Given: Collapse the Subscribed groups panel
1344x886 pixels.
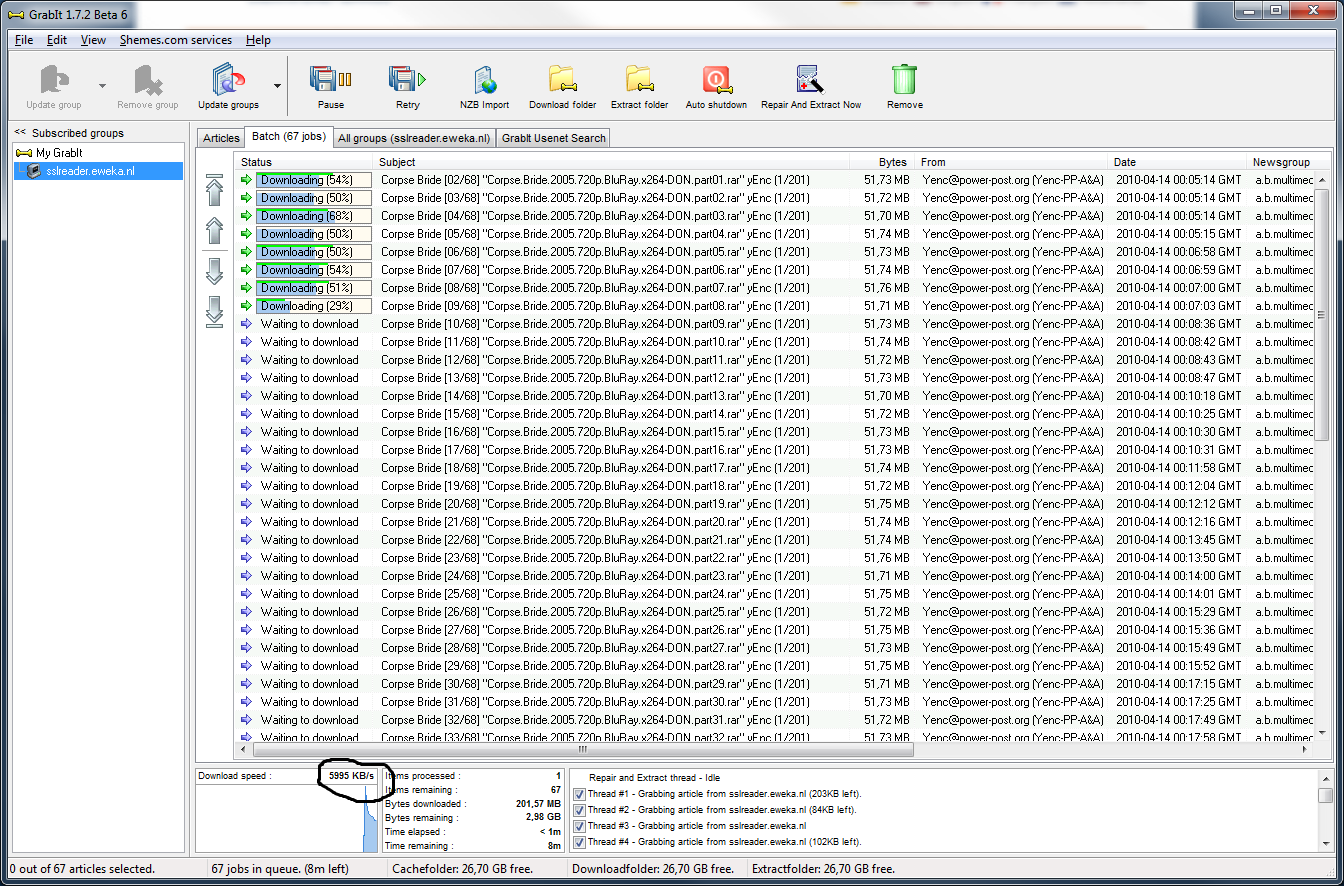Looking at the screenshot, I should (x=20, y=132).
